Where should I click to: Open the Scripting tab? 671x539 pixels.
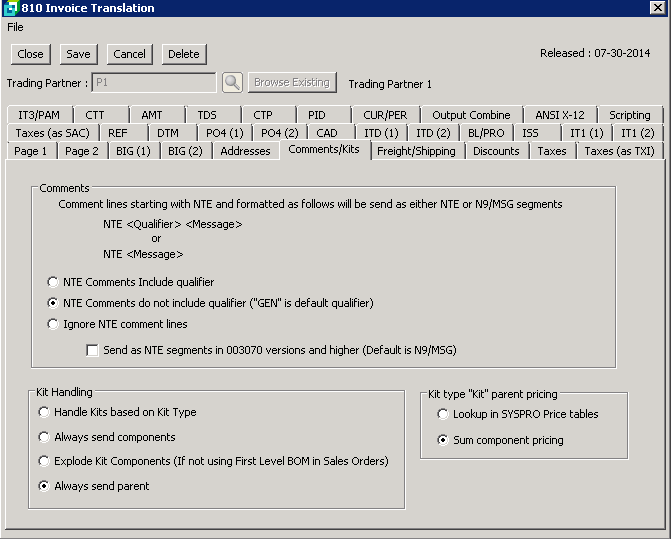point(630,115)
